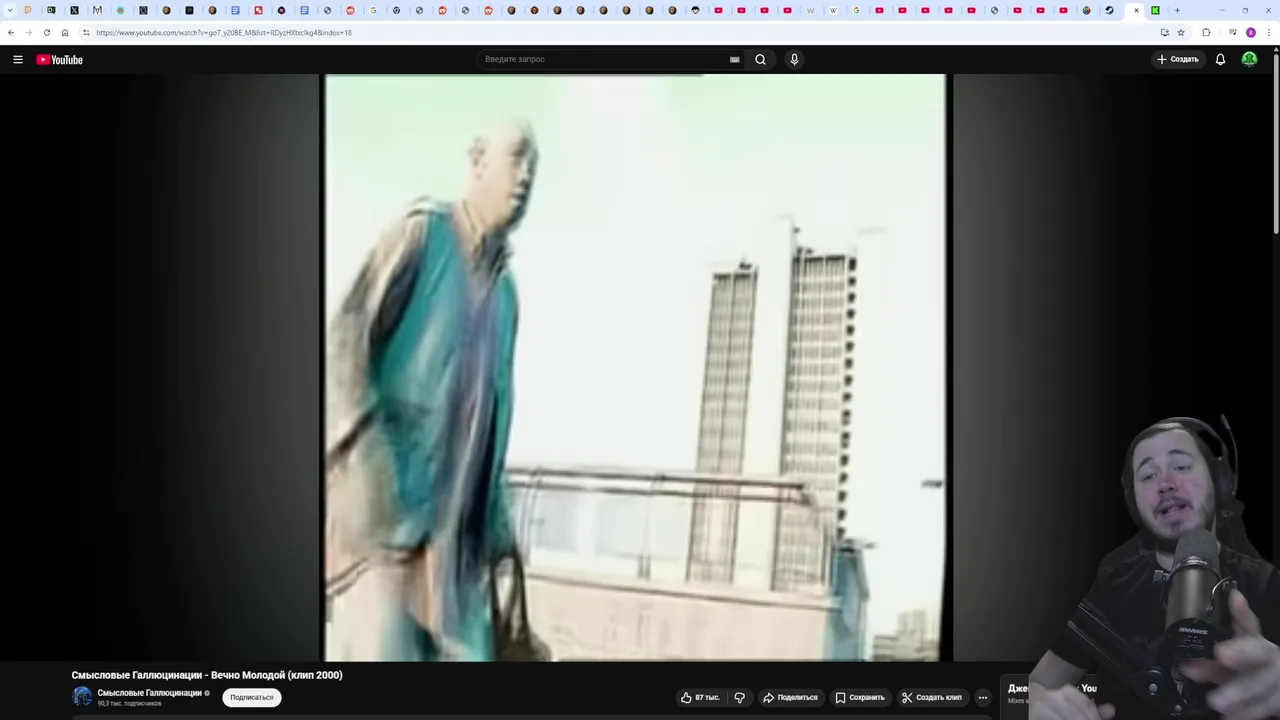This screenshot has height=720, width=1280.
Task: Open the "Создать" create button
Action: [x=1177, y=59]
